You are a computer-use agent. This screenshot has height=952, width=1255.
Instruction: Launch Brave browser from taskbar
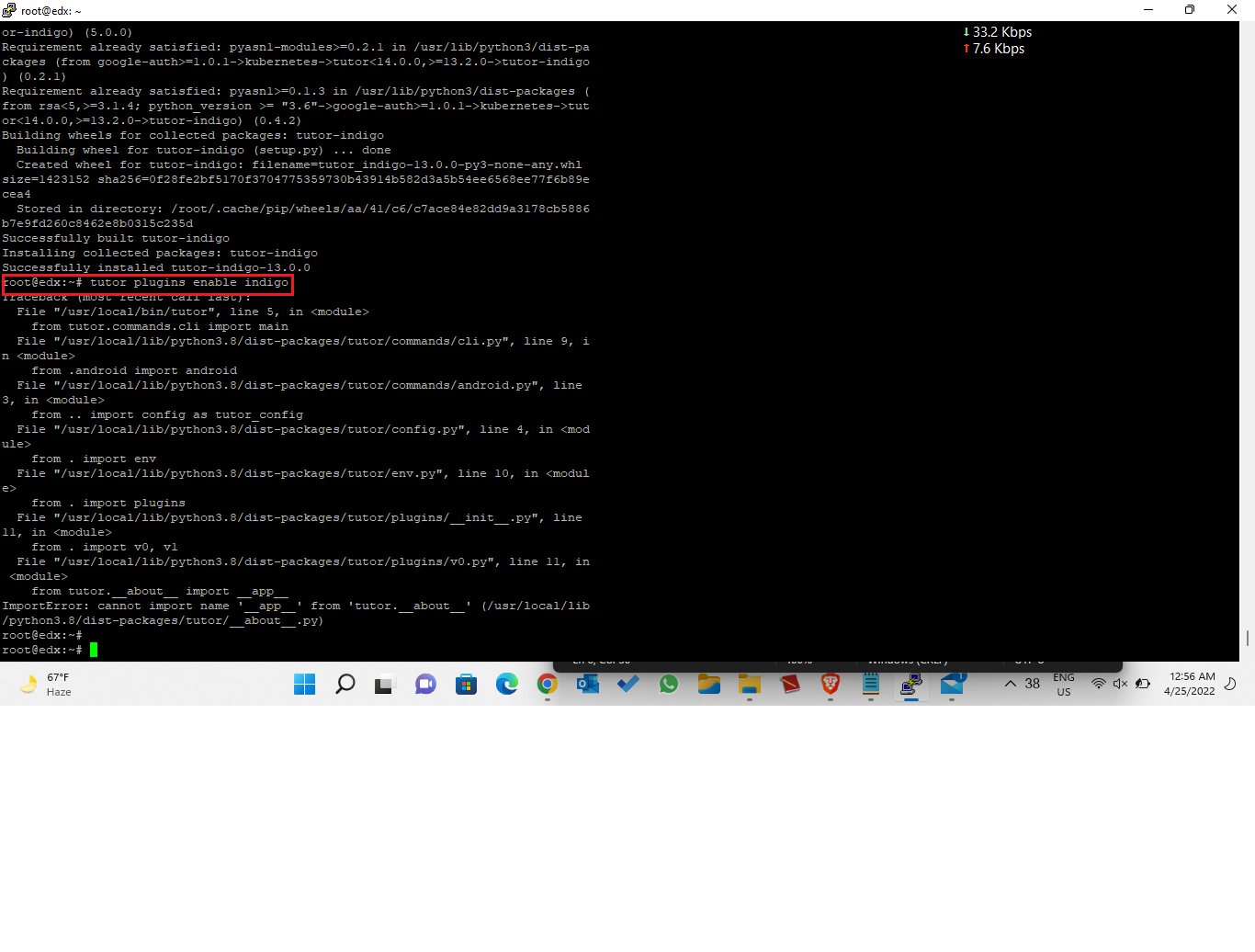(x=831, y=684)
